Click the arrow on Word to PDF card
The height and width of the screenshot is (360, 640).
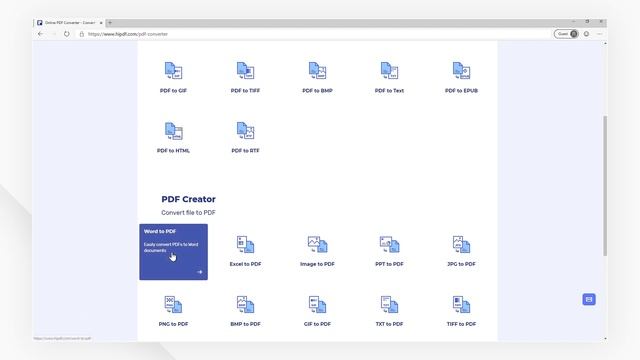[x=200, y=272]
